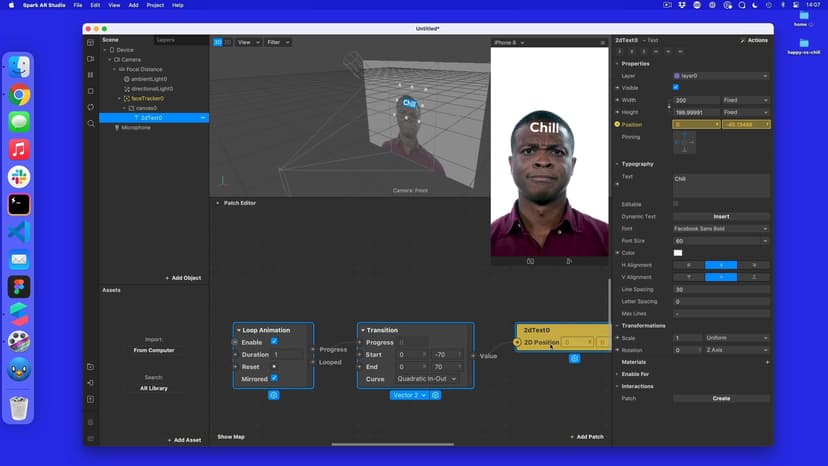Set V Alignment to middle
The width and height of the screenshot is (828, 466).
pos(721,277)
